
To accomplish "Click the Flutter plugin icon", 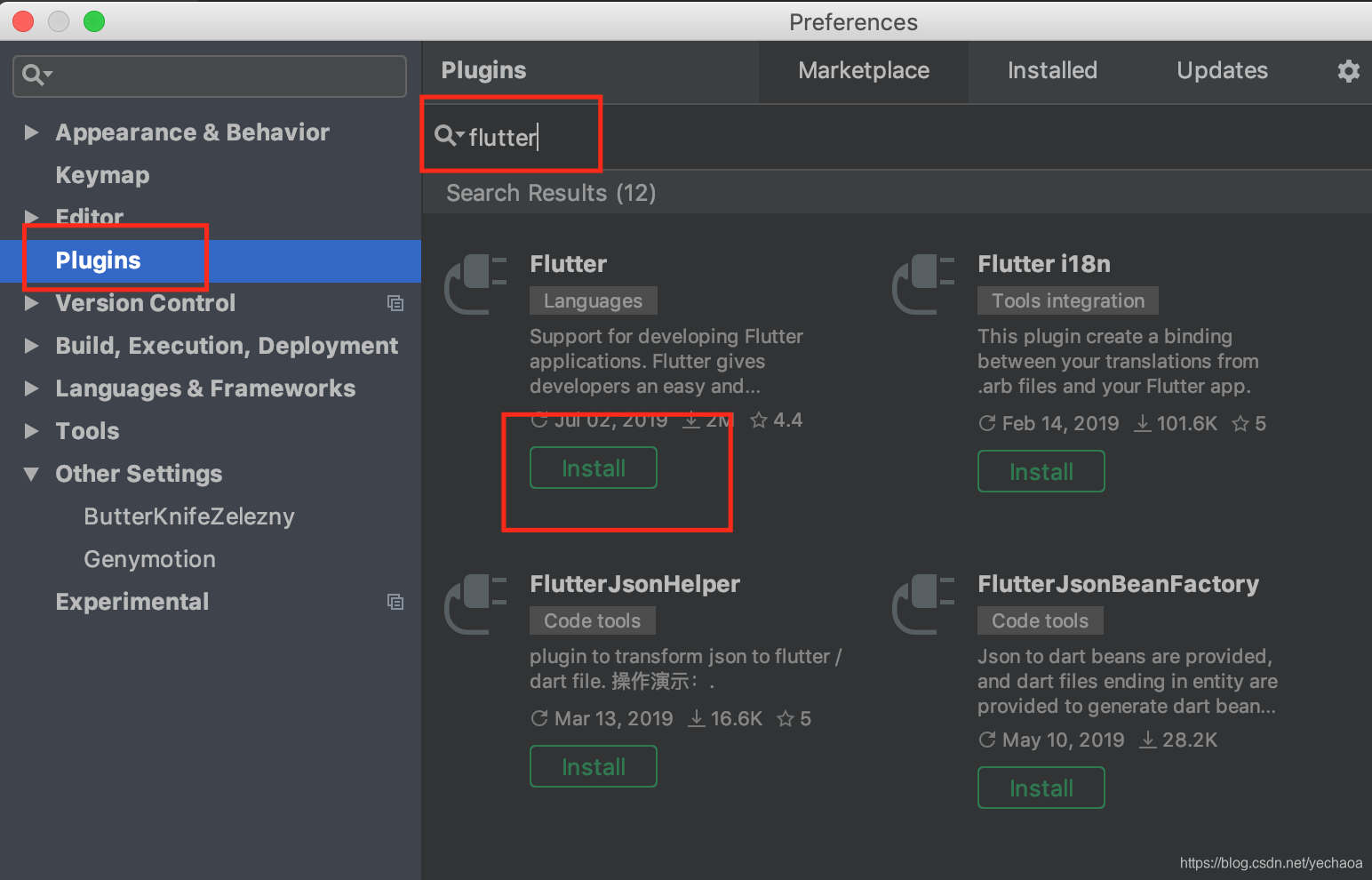I will (x=475, y=284).
